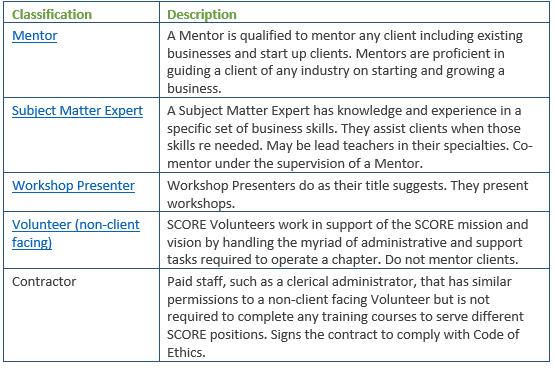
Task: Open the Mentor link
Action: [x=34, y=36]
